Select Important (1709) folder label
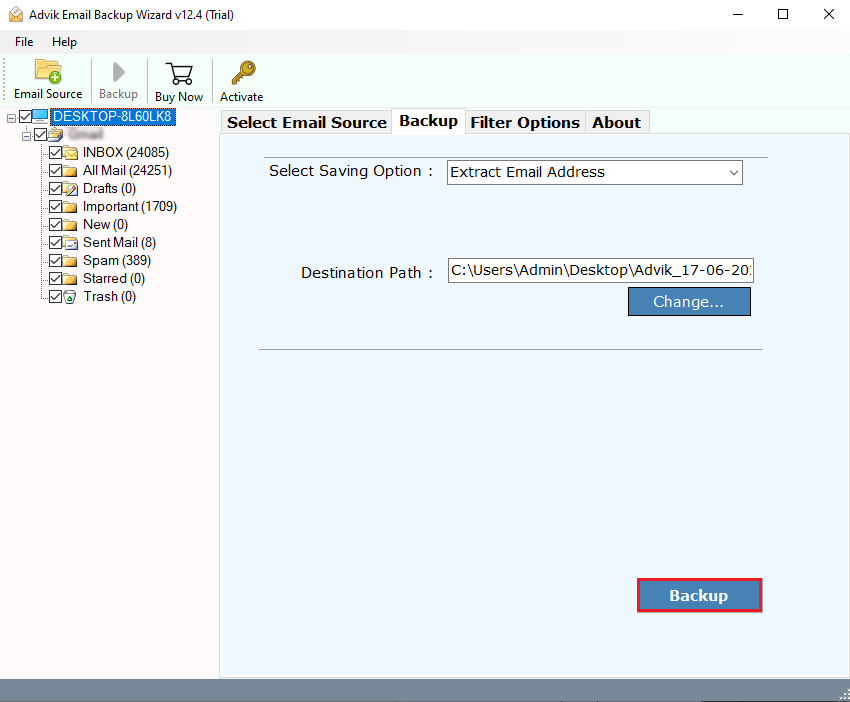This screenshot has width=850, height=702. click(130, 207)
